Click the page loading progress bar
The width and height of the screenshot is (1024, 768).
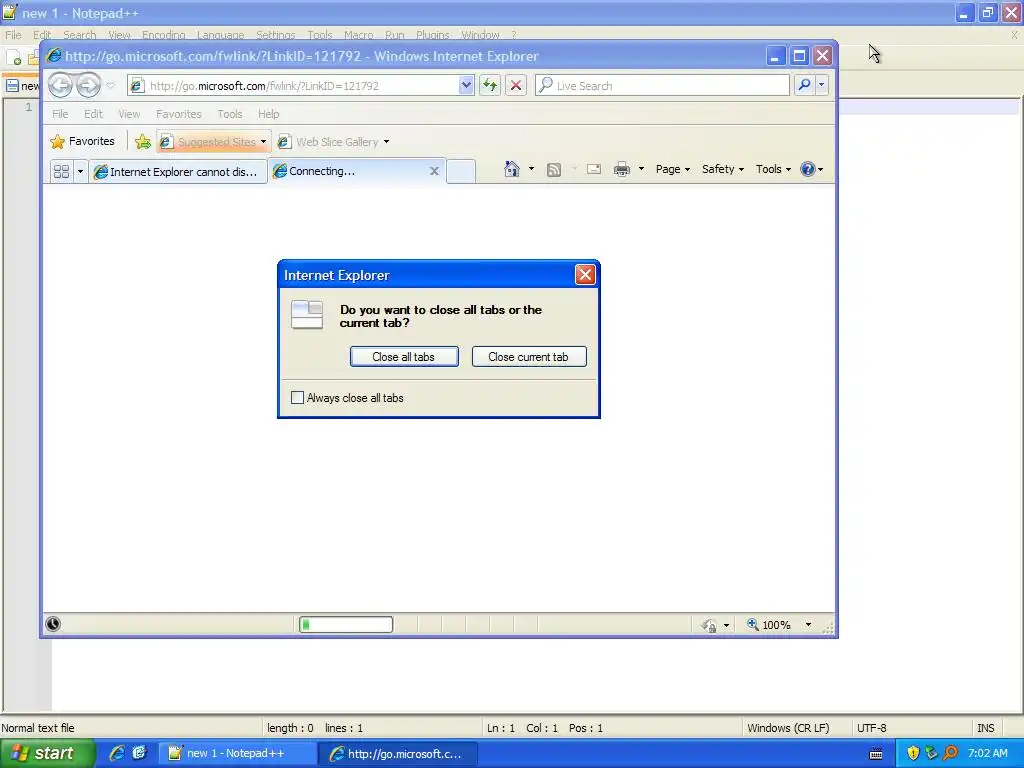click(346, 625)
